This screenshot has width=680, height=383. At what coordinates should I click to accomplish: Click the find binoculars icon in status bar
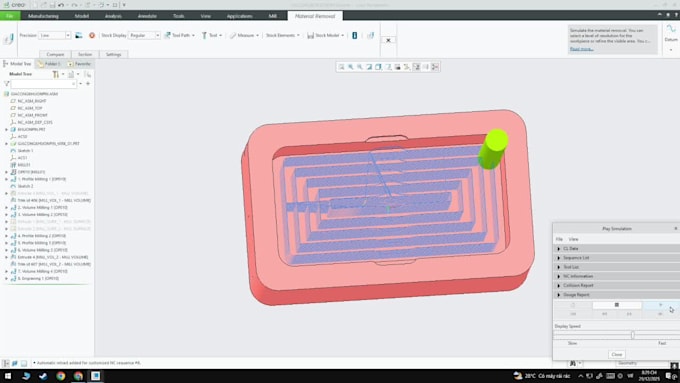572,363
